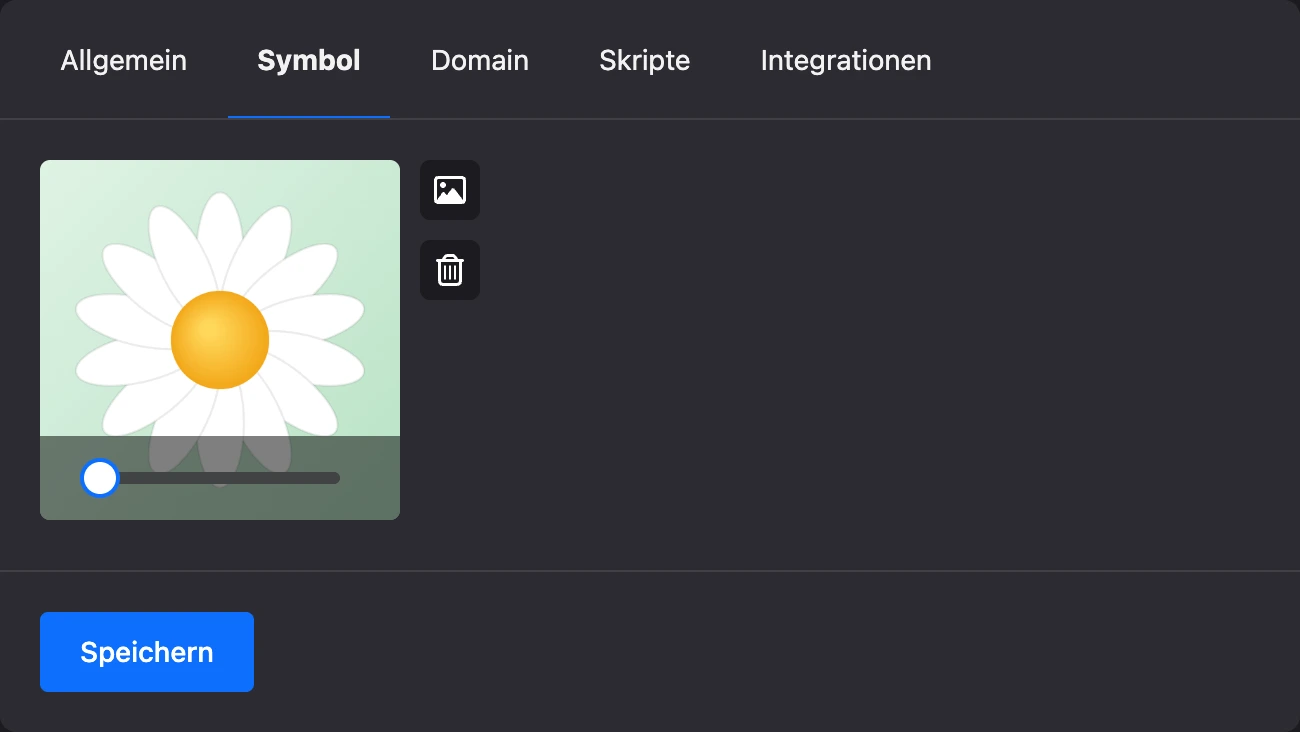Open the Allgemein tab

(124, 60)
